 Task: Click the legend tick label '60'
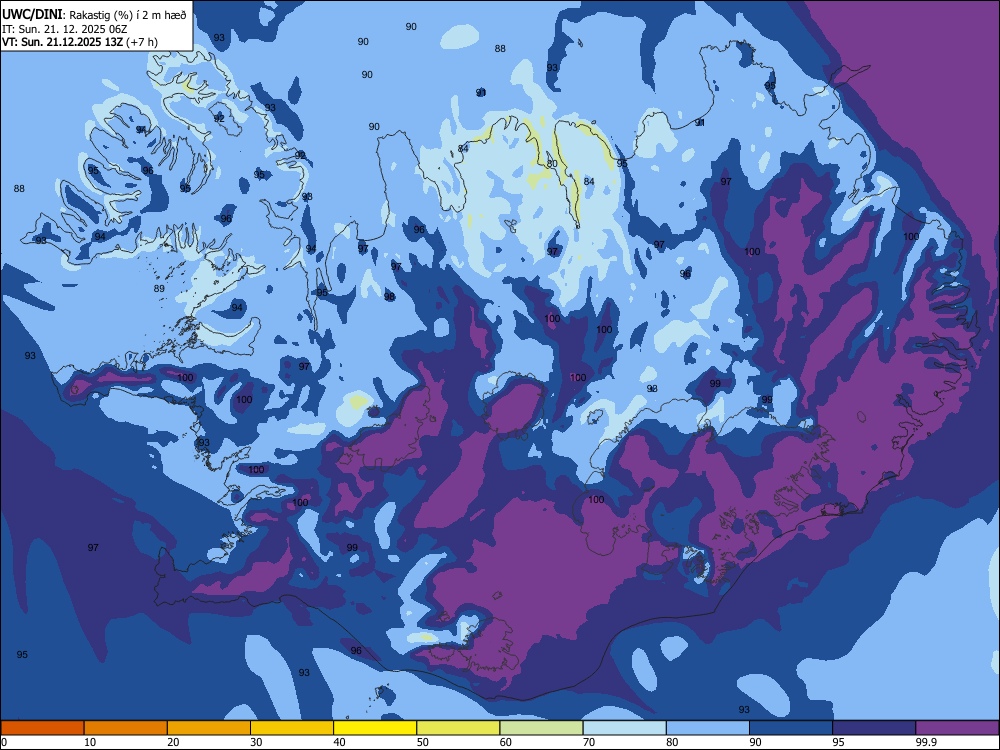pos(506,742)
